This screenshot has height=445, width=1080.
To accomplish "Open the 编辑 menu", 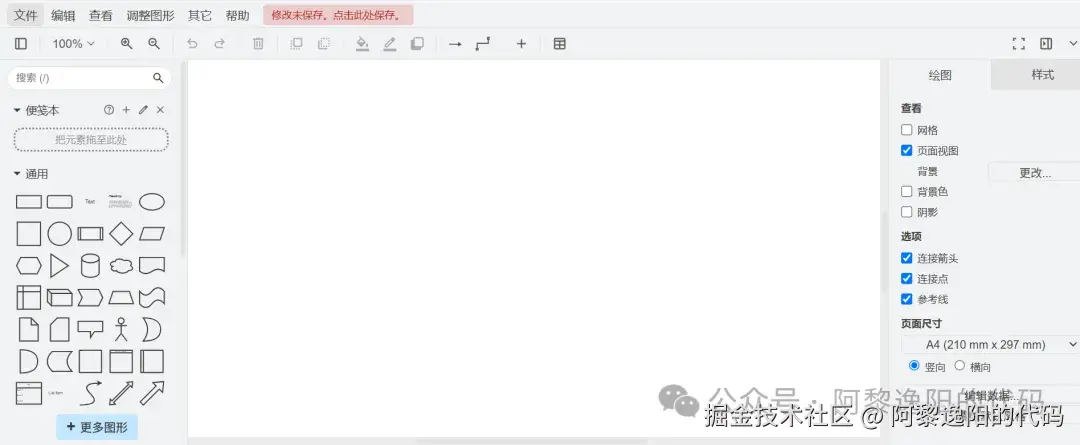I will (63, 15).
